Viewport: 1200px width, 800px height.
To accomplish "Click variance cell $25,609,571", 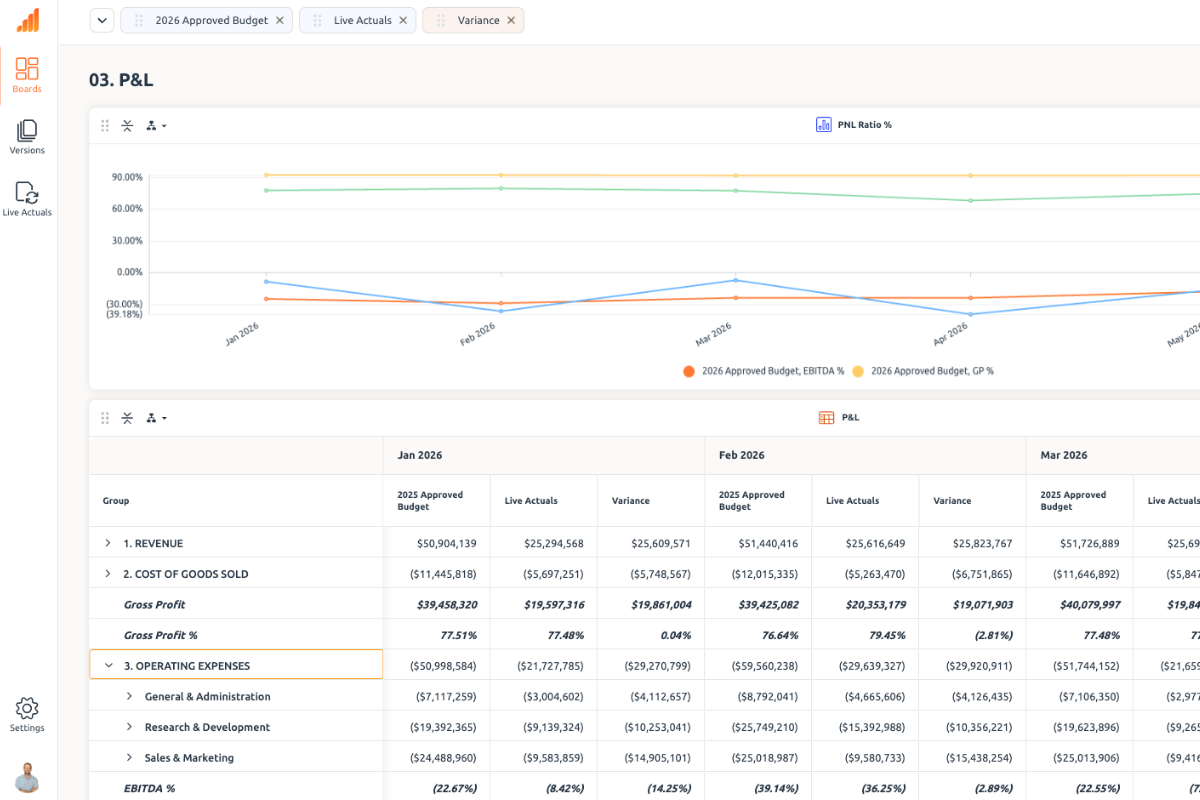I will tap(651, 543).
